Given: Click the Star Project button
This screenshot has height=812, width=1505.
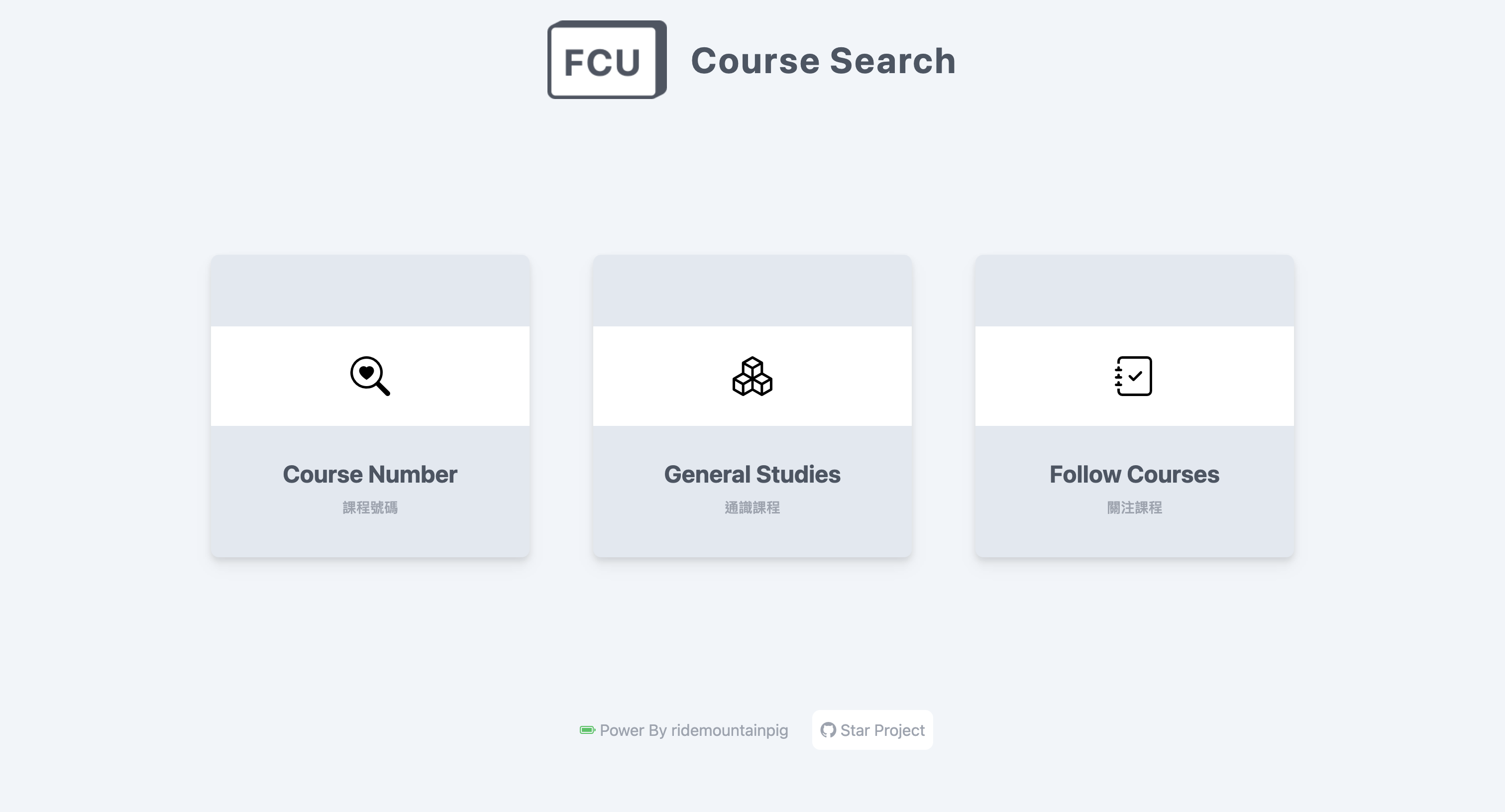Looking at the screenshot, I should [871, 729].
